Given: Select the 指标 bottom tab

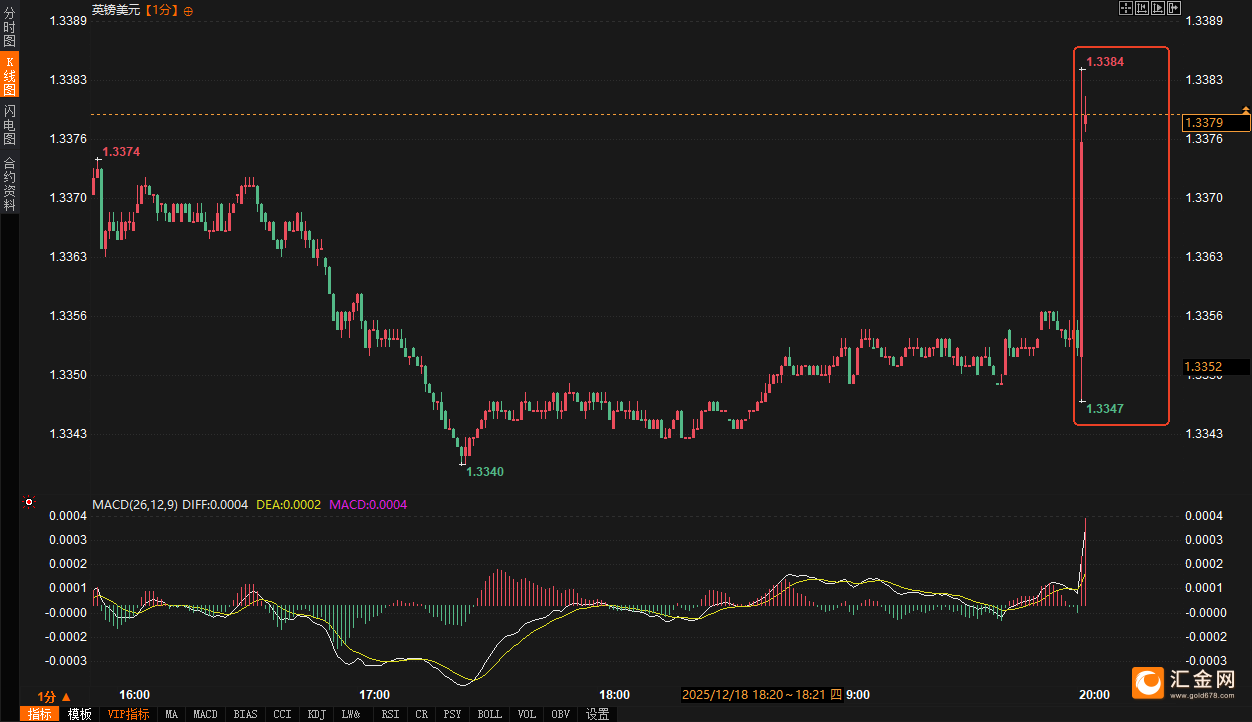Looking at the screenshot, I should click(40, 714).
